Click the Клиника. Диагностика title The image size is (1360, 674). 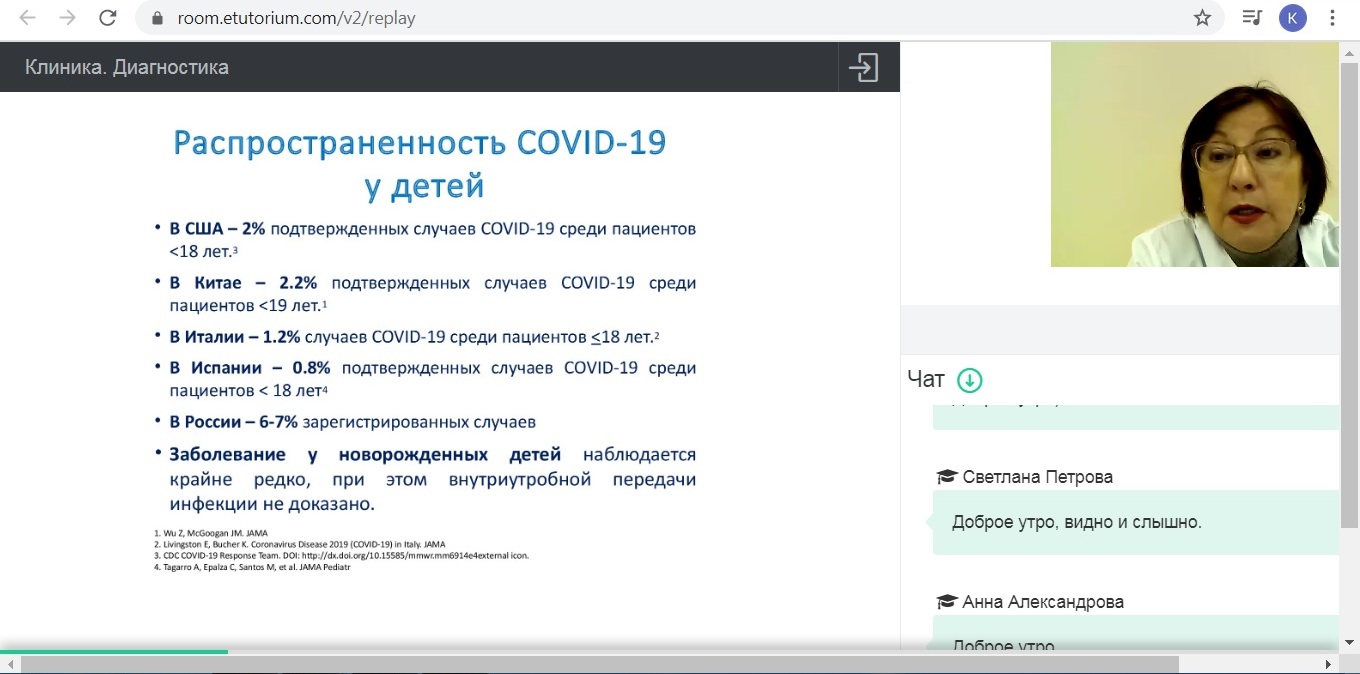point(127,67)
